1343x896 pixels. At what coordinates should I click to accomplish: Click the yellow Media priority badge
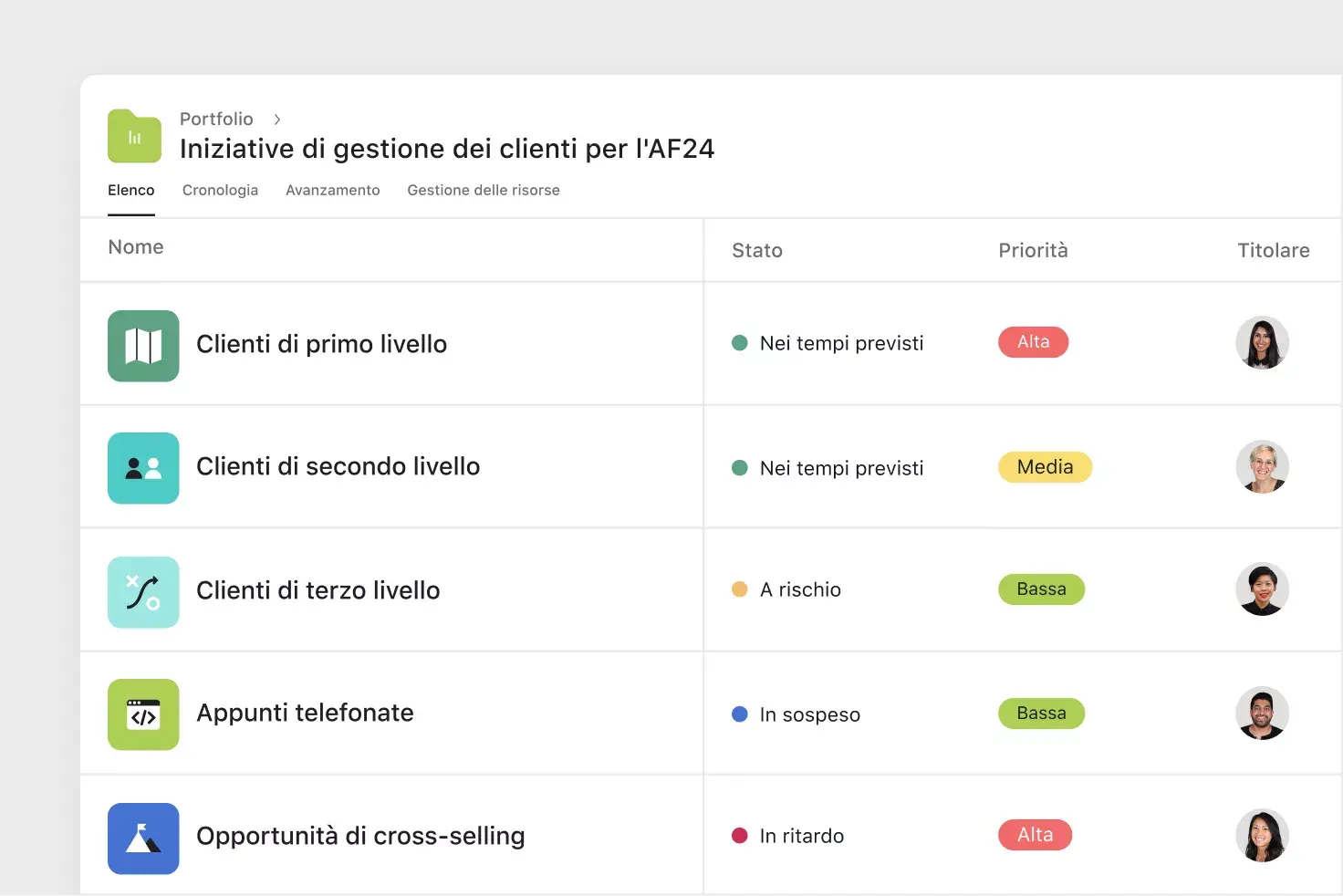point(1044,467)
